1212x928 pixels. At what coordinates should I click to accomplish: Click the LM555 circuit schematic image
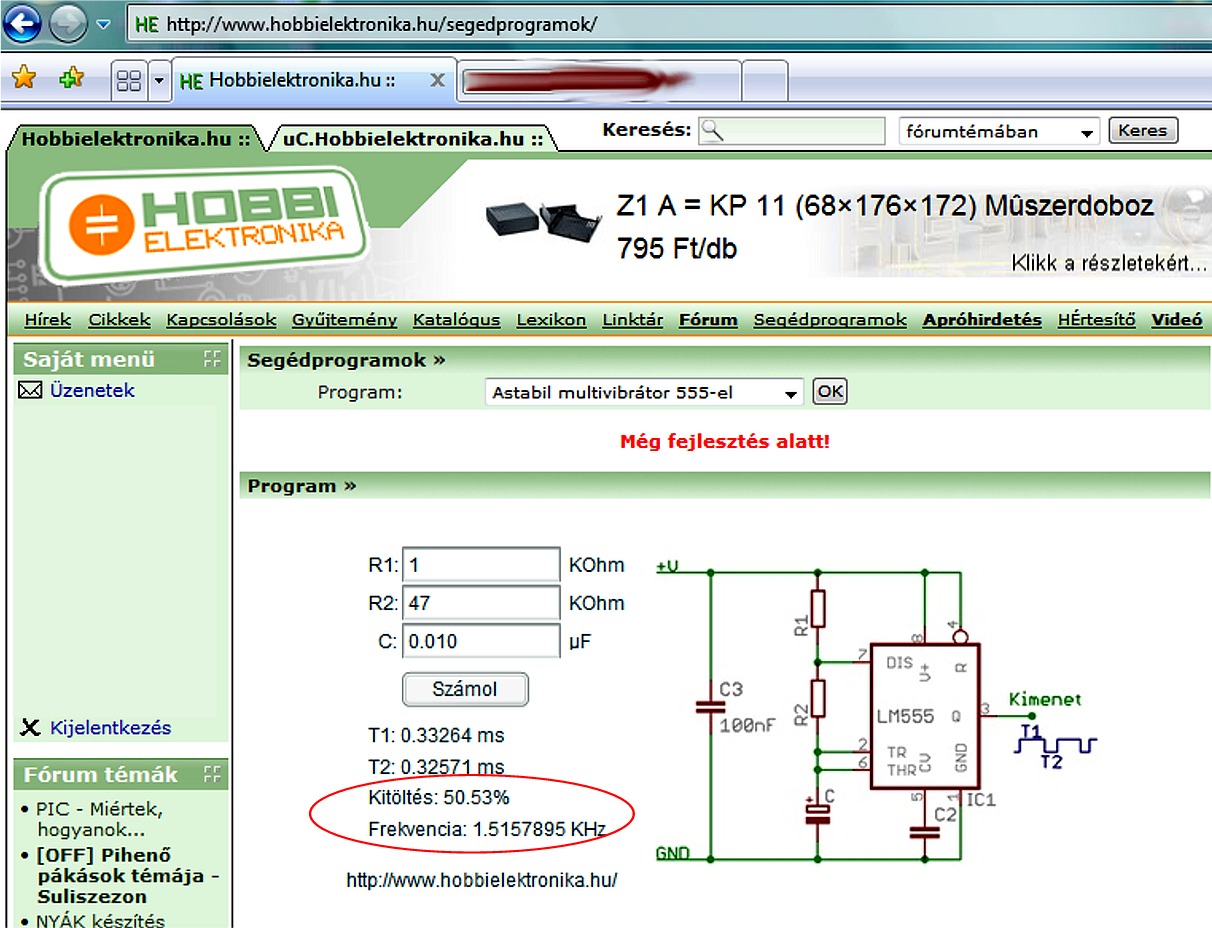click(877, 712)
